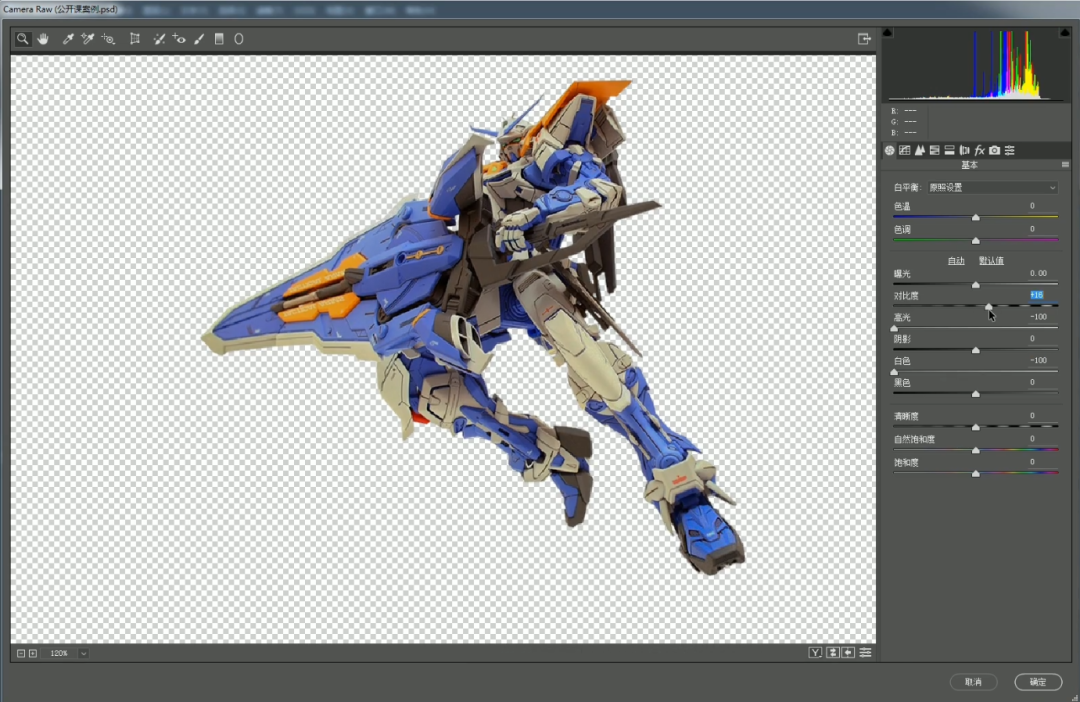Click the 对比度 contrast slider handle
Image resolution: width=1080 pixels, height=702 pixels.
[x=989, y=307]
